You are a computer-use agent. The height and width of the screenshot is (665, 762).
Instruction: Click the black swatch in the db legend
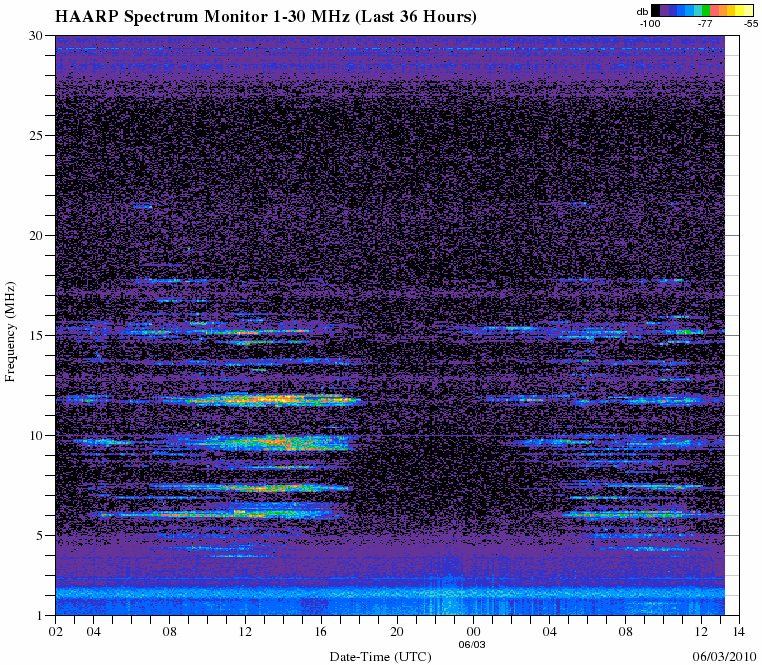[655, 10]
